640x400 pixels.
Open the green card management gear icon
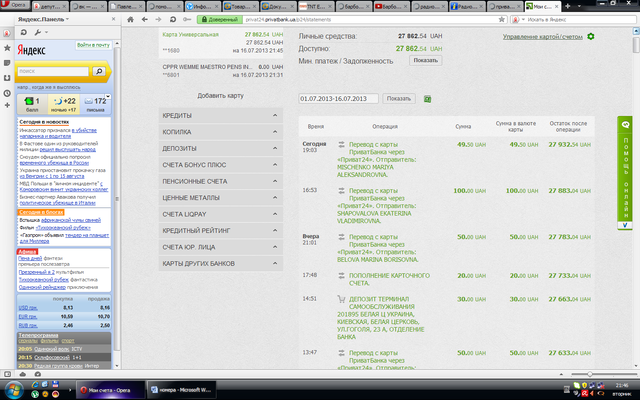tap(591, 36)
